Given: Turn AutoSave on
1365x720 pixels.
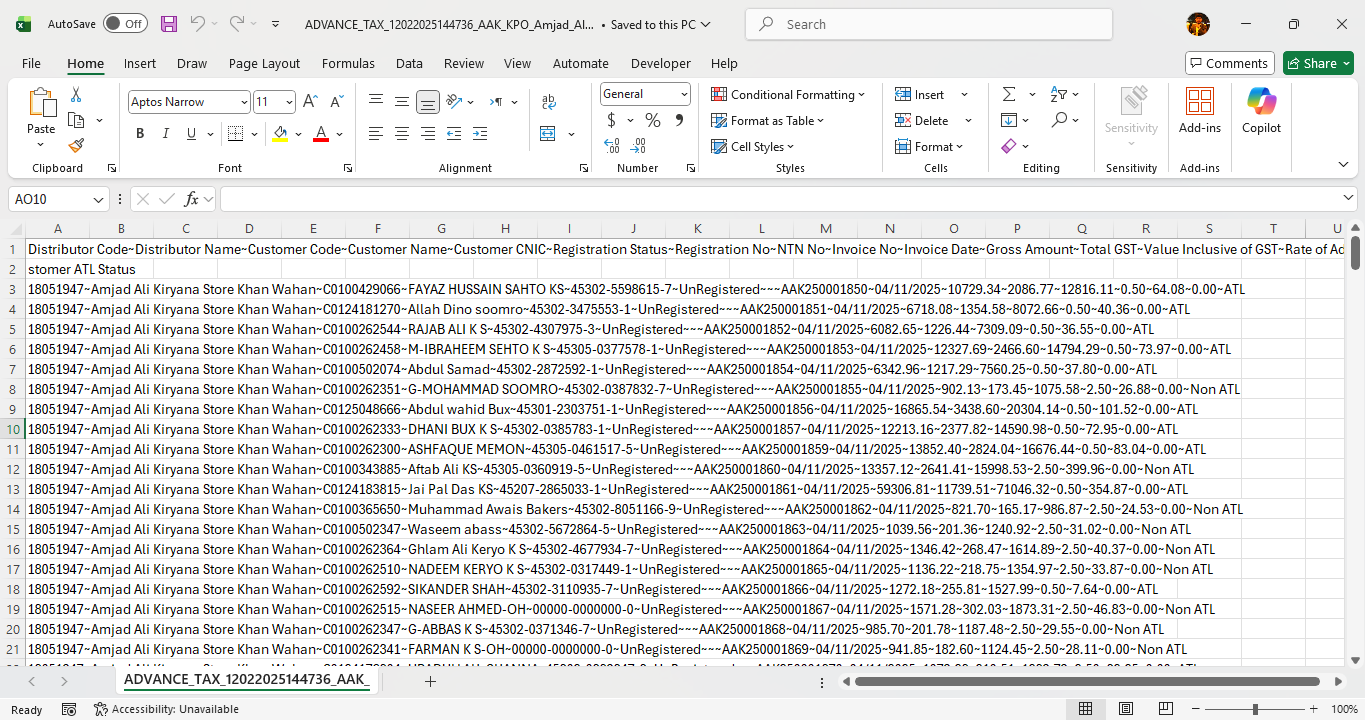Looking at the screenshot, I should 125,22.
